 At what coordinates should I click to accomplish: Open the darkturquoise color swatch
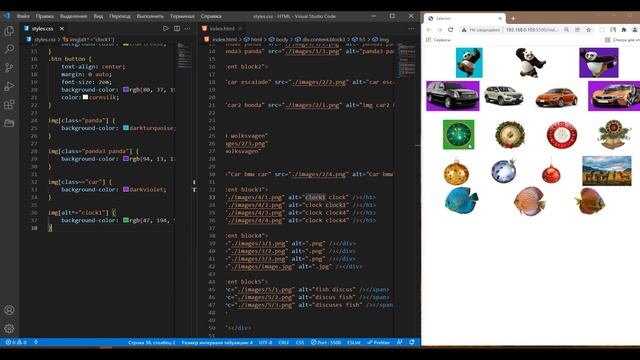tap(126, 128)
